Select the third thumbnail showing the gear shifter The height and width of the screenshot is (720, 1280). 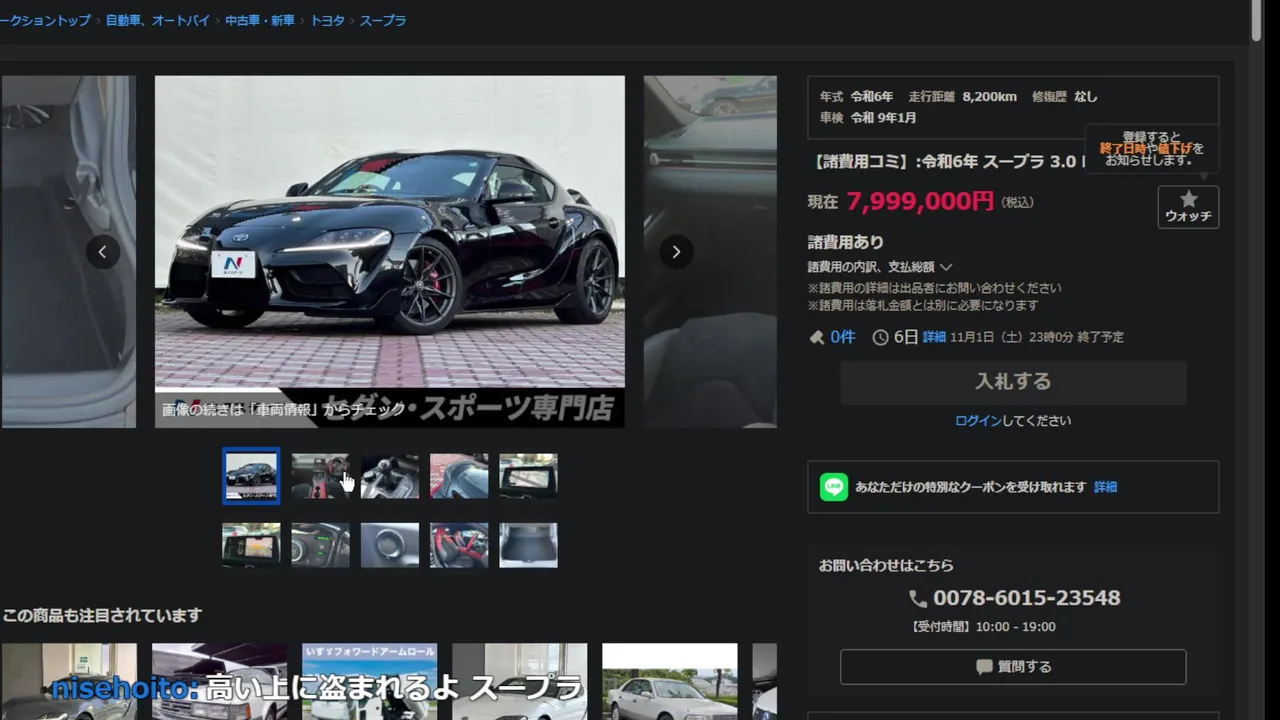coord(390,476)
